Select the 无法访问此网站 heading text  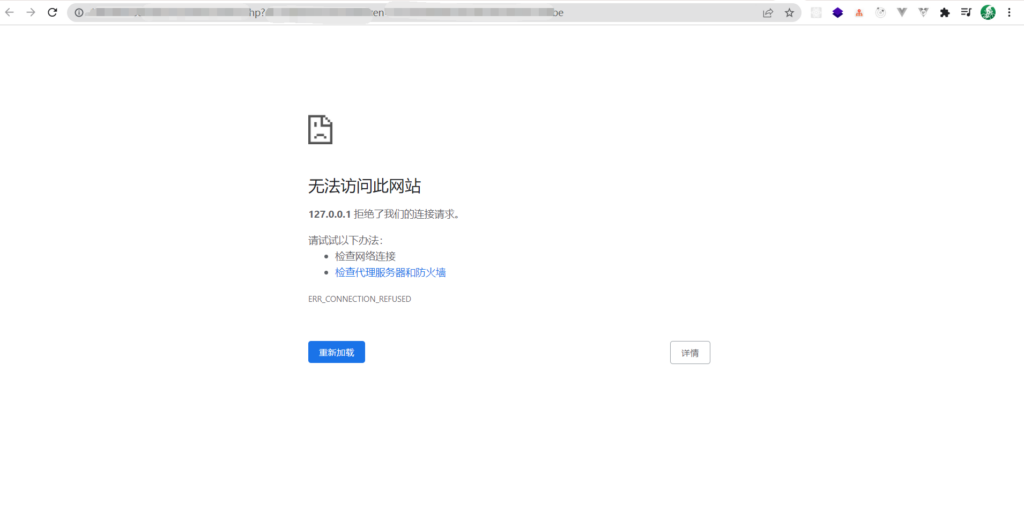coord(364,186)
